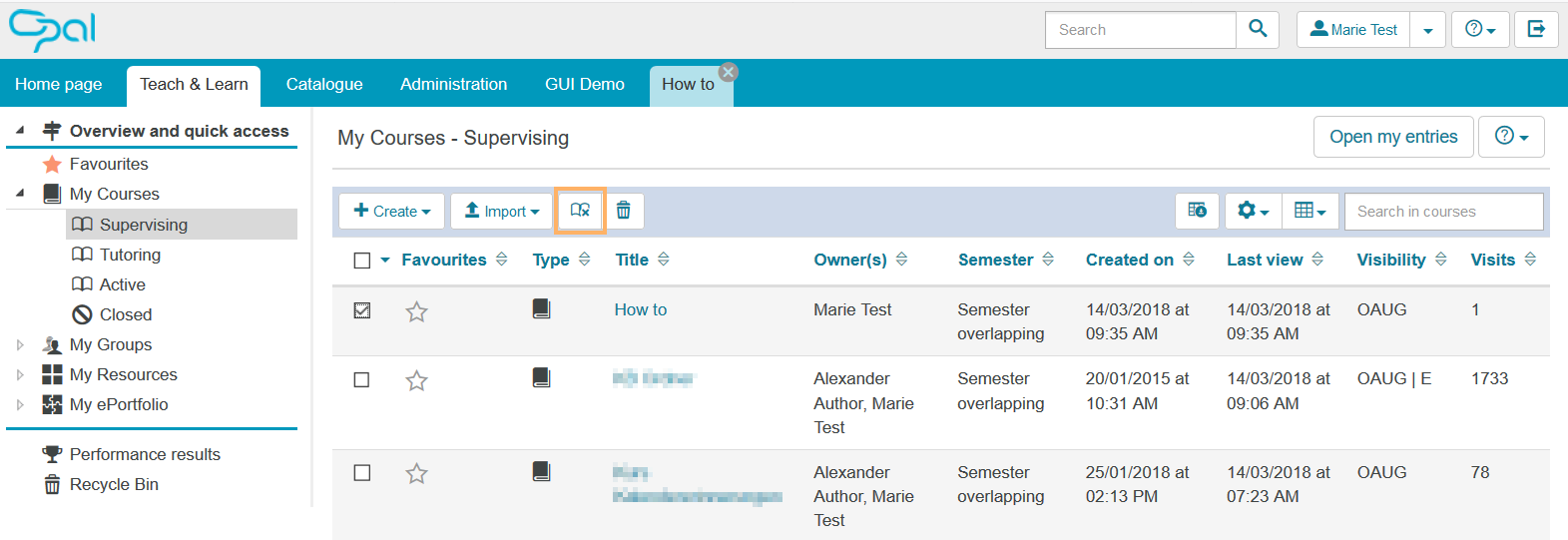Open the How to course link
Viewport: 1568px width, 540px height.
(x=641, y=309)
